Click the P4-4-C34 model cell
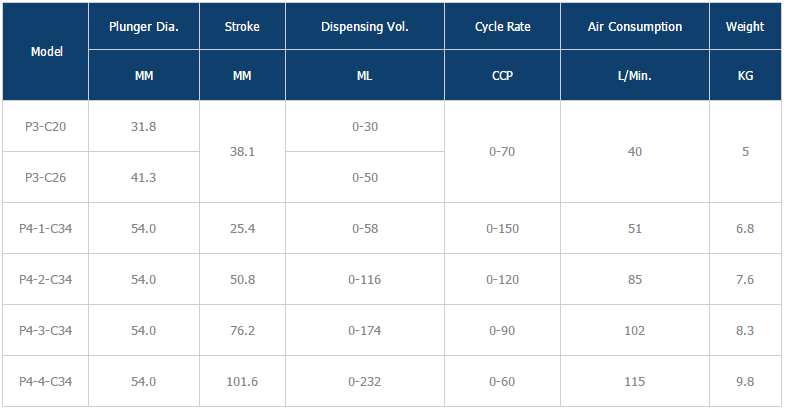This screenshot has width=787, height=412. tap(46, 382)
